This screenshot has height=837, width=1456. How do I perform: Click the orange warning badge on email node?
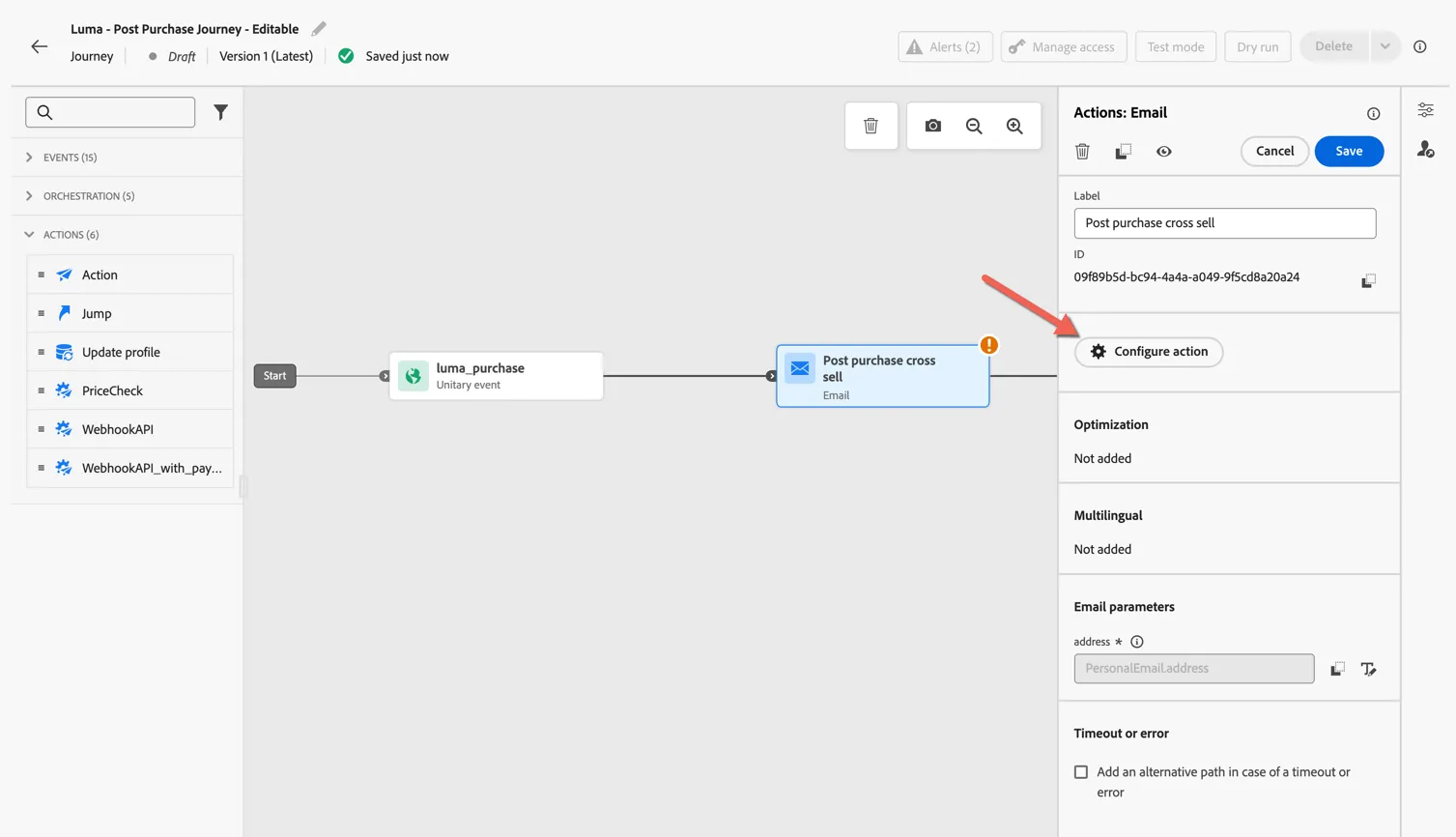point(988,345)
